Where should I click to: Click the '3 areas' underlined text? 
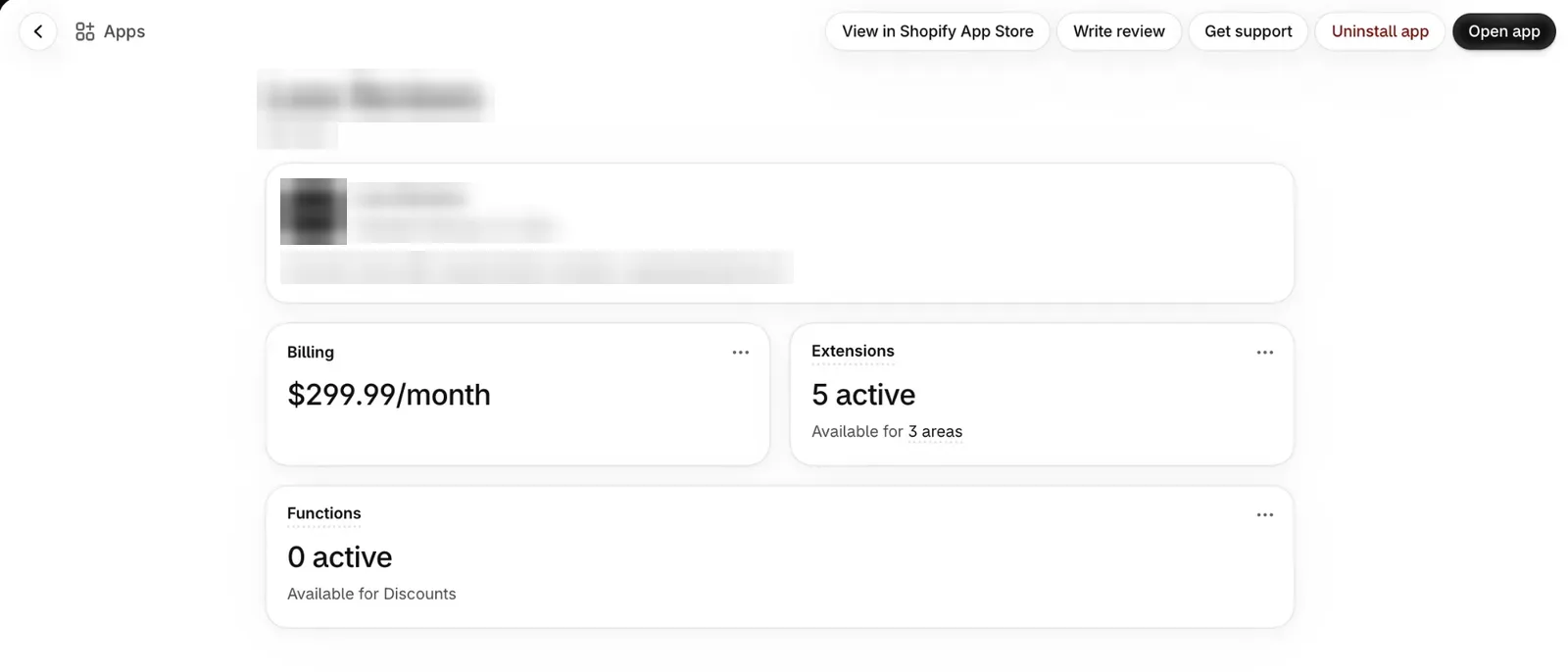point(935,432)
